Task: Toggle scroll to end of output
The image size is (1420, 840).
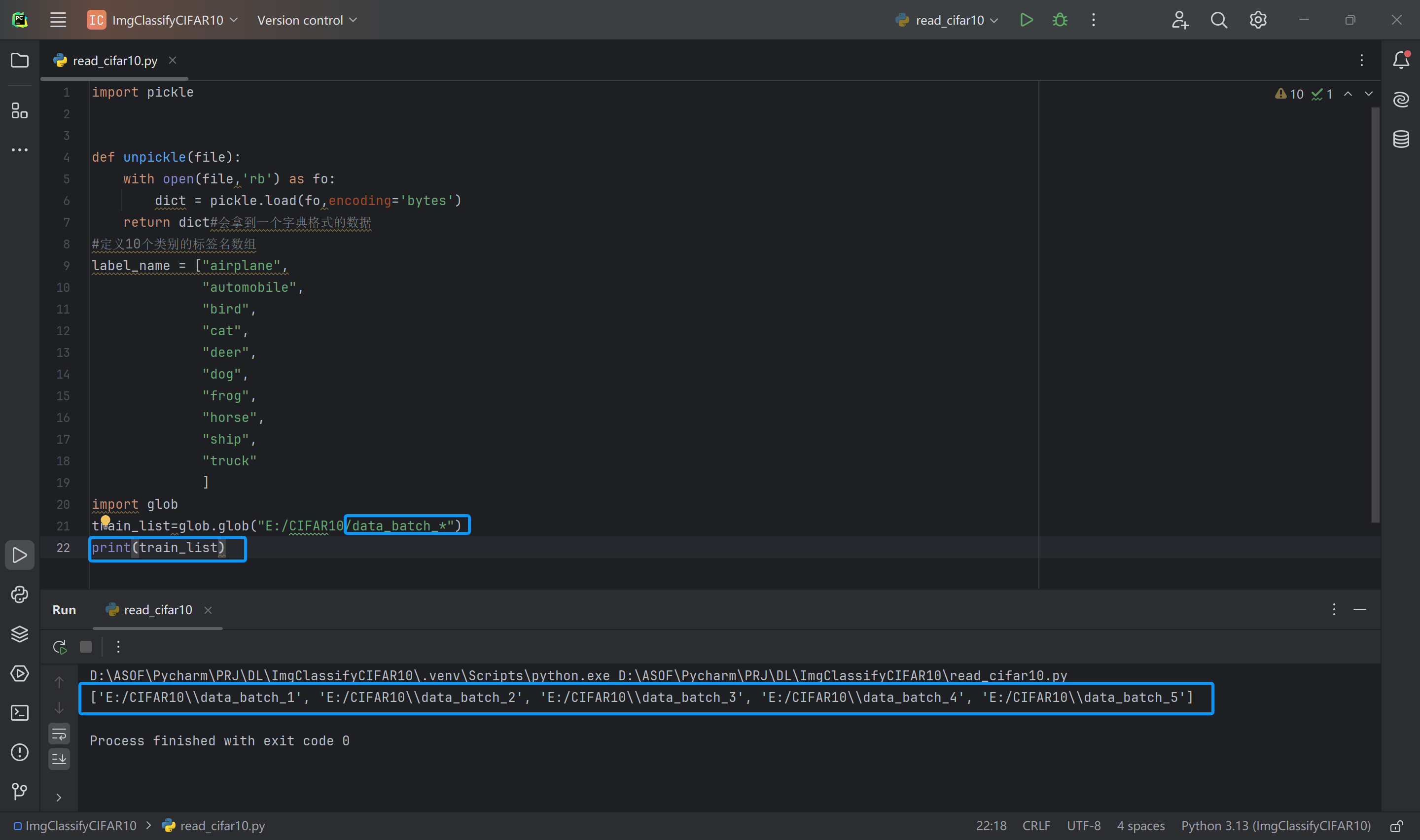Action: tap(60, 759)
